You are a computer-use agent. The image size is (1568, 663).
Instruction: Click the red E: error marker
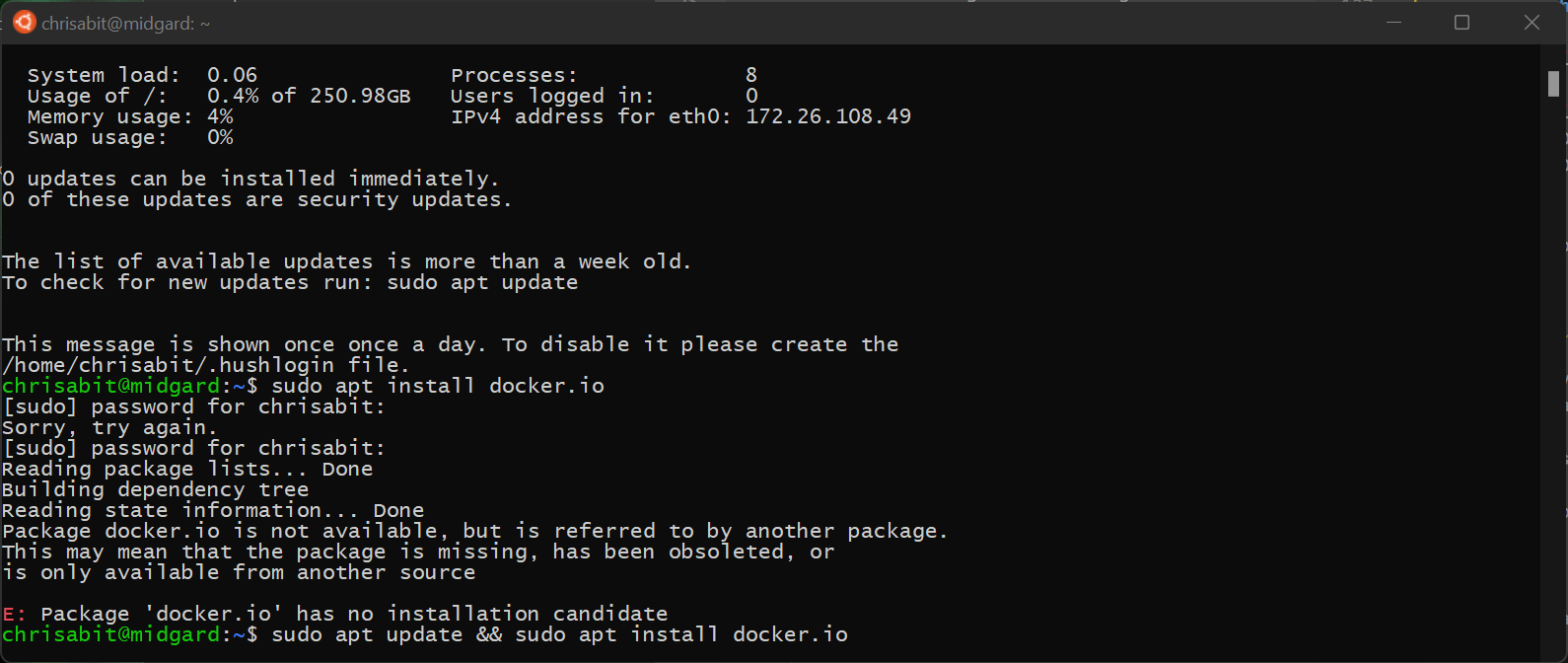(15, 614)
